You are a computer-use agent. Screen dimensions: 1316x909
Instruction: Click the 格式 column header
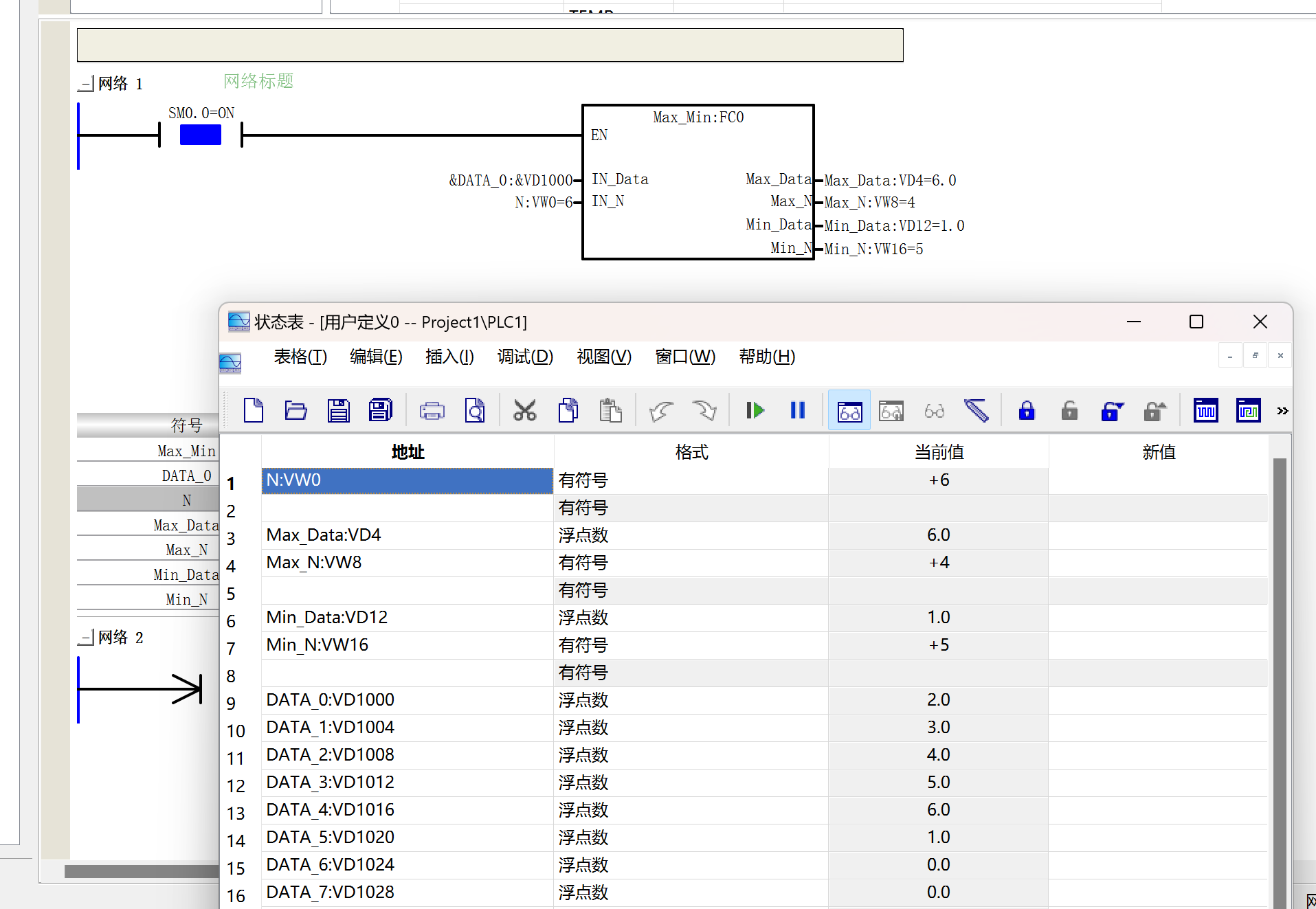coord(691,451)
